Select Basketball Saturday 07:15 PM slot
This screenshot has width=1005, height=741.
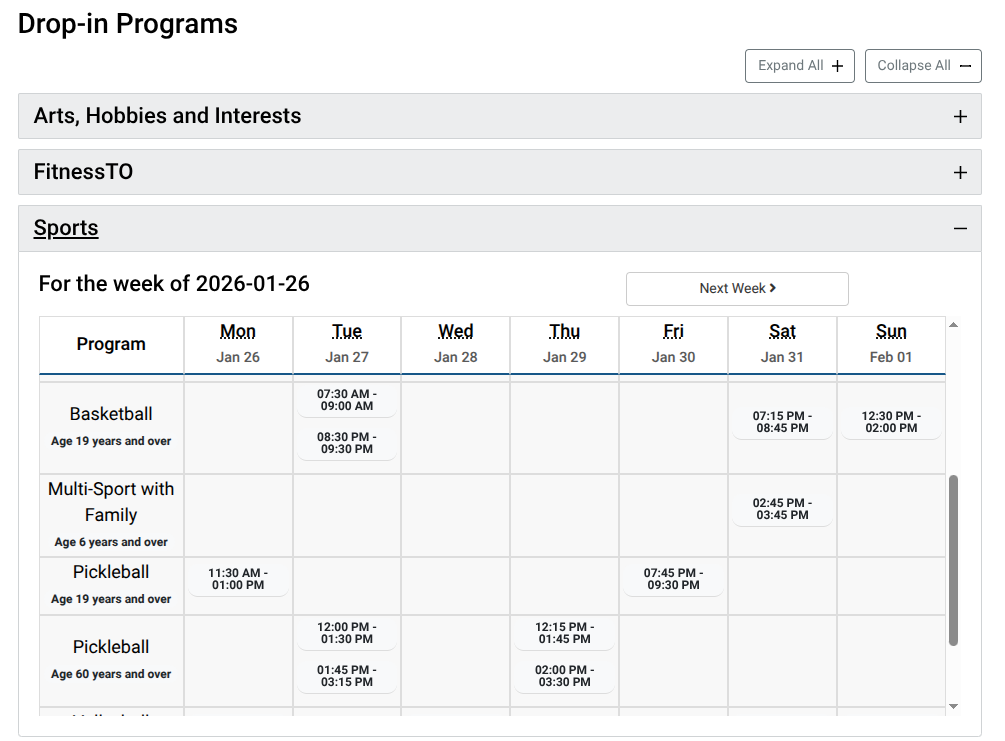point(782,422)
